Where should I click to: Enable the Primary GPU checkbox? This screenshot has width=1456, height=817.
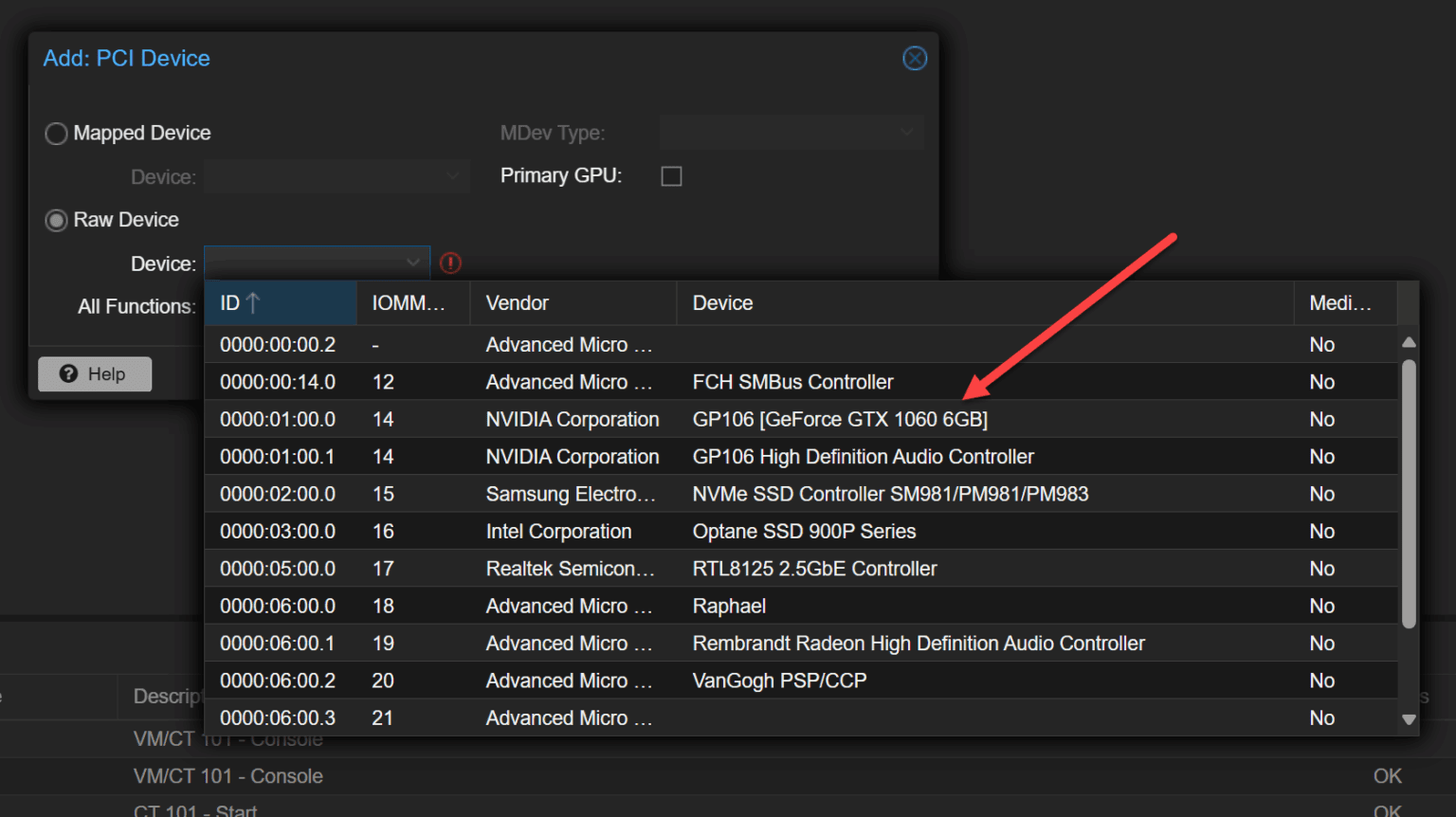[x=671, y=175]
